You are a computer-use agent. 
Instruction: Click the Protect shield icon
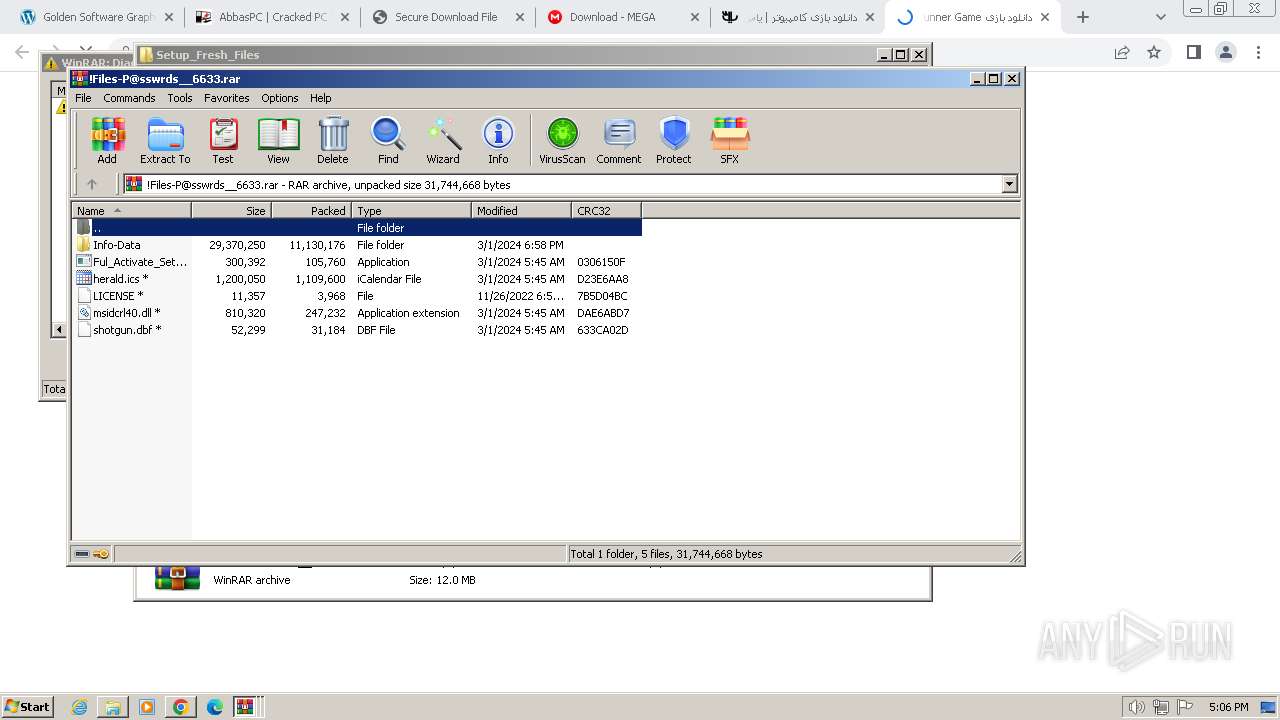click(674, 140)
